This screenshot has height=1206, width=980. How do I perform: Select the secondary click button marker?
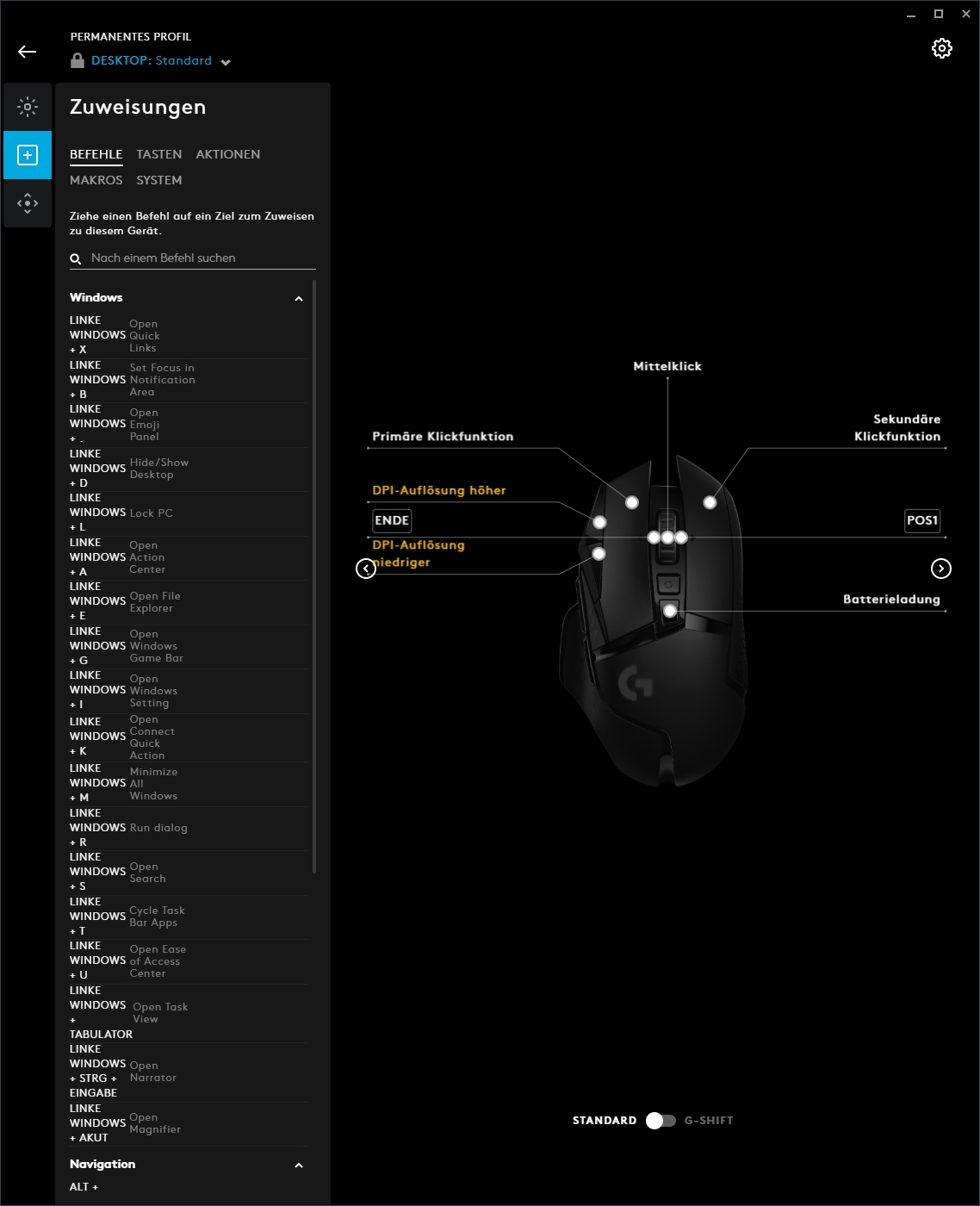(x=710, y=502)
